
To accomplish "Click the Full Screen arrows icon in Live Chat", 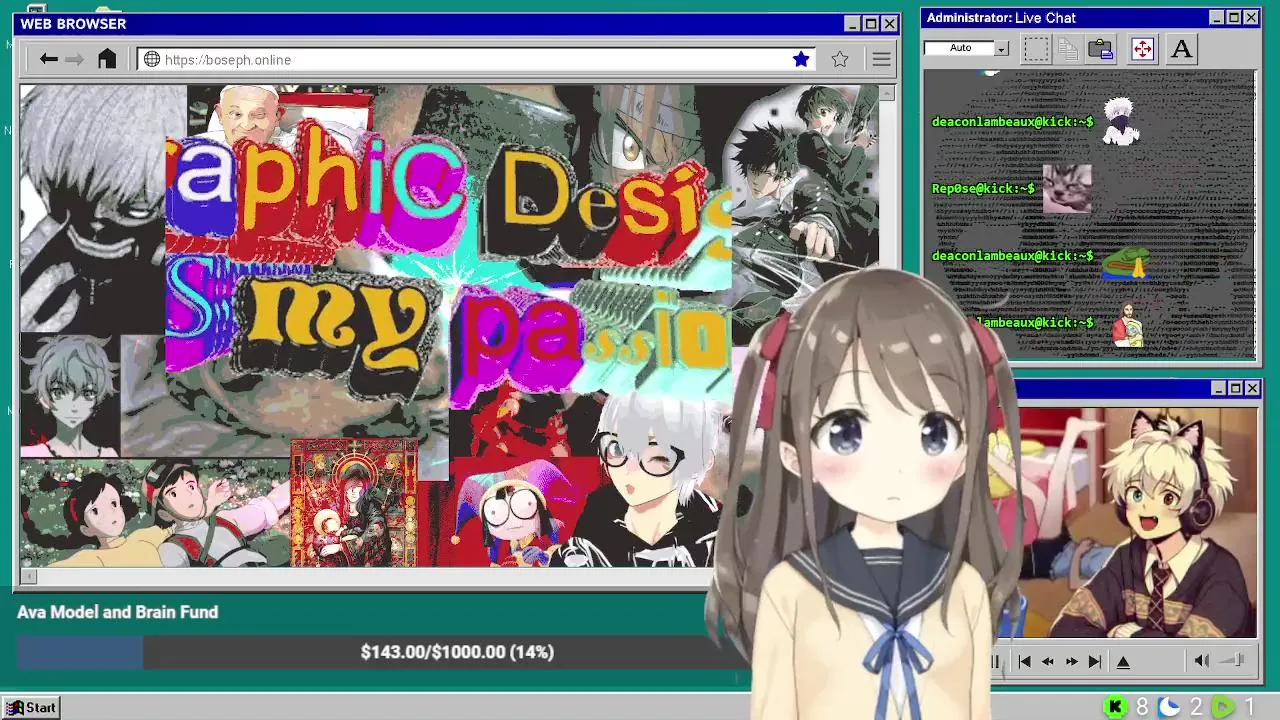I will point(1142,48).
